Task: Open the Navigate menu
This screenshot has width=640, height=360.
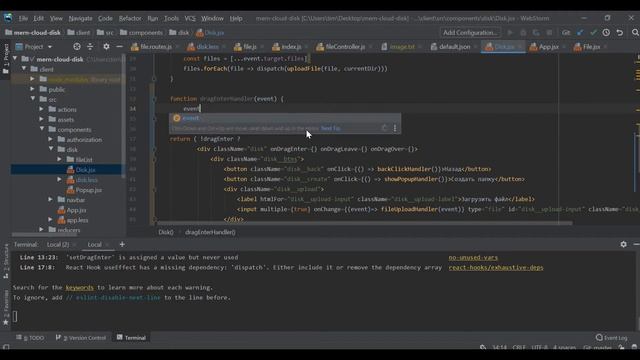Action: pos(80,18)
